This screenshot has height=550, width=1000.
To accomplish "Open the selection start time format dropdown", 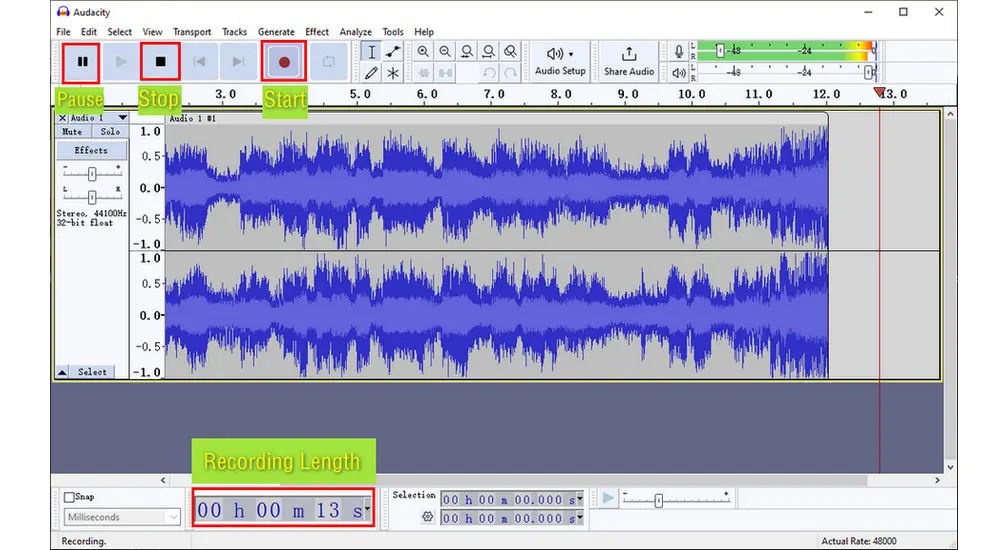I will [580, 500].
